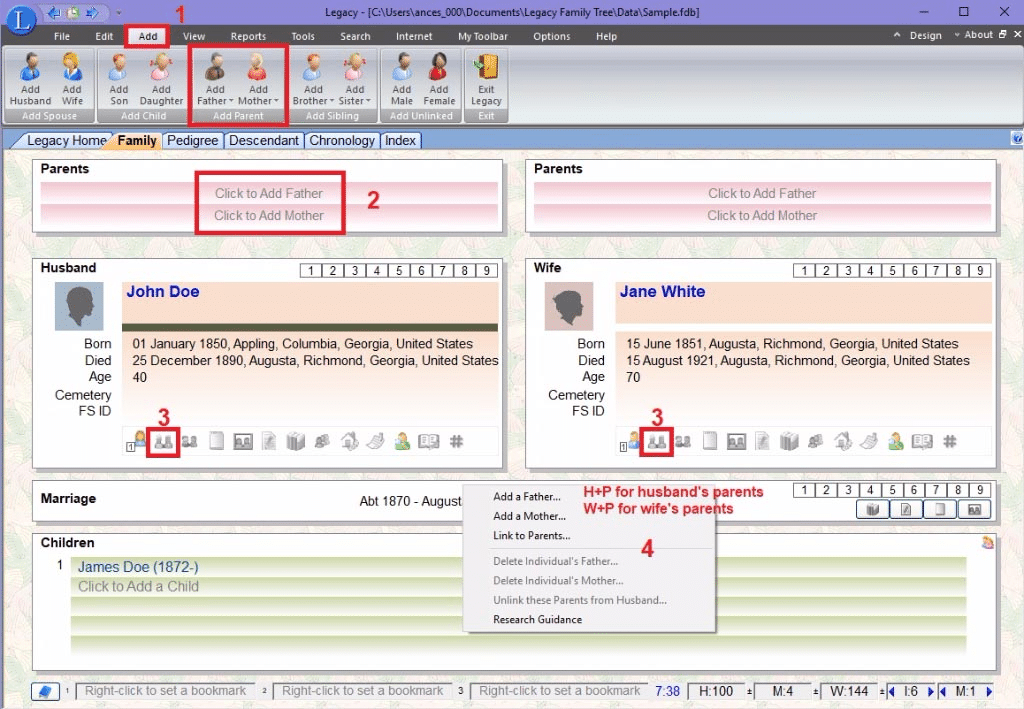Click the children settings icon beside Children

point(987,542)
